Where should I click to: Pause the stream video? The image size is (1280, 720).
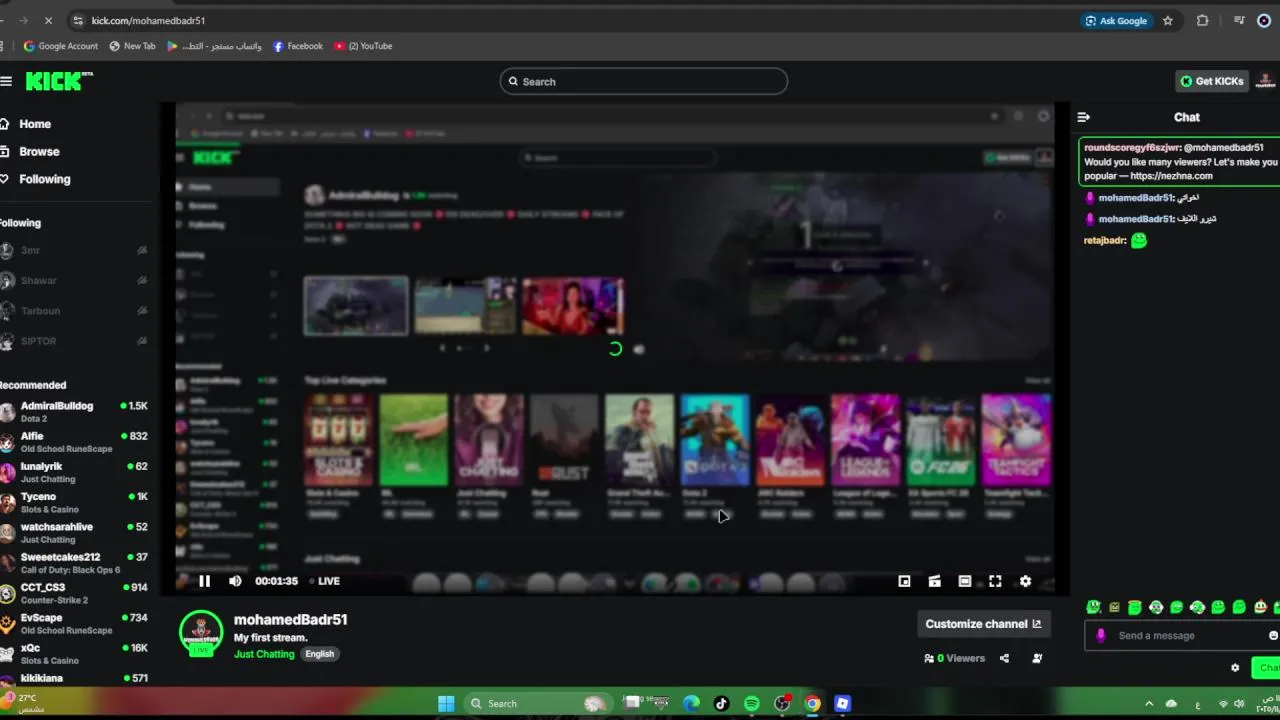[x=204, y=581]
